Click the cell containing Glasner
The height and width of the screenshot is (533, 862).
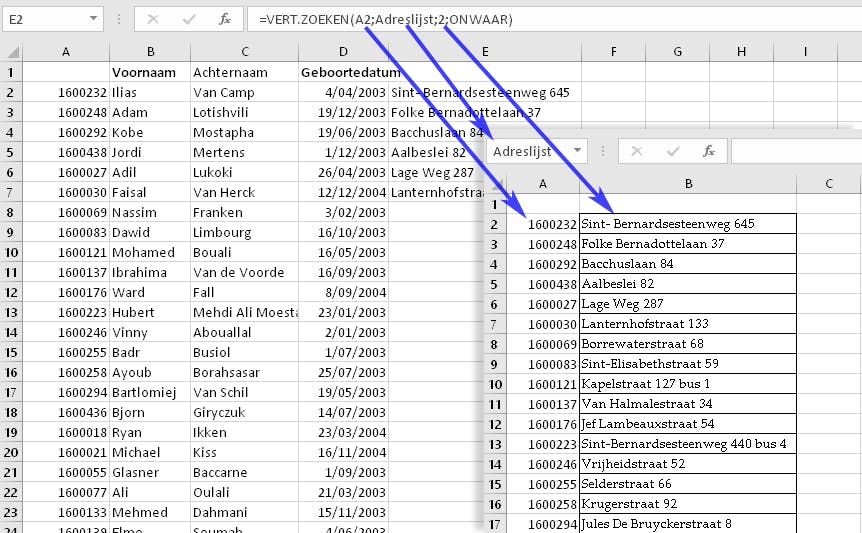click(x=150, y=472)
